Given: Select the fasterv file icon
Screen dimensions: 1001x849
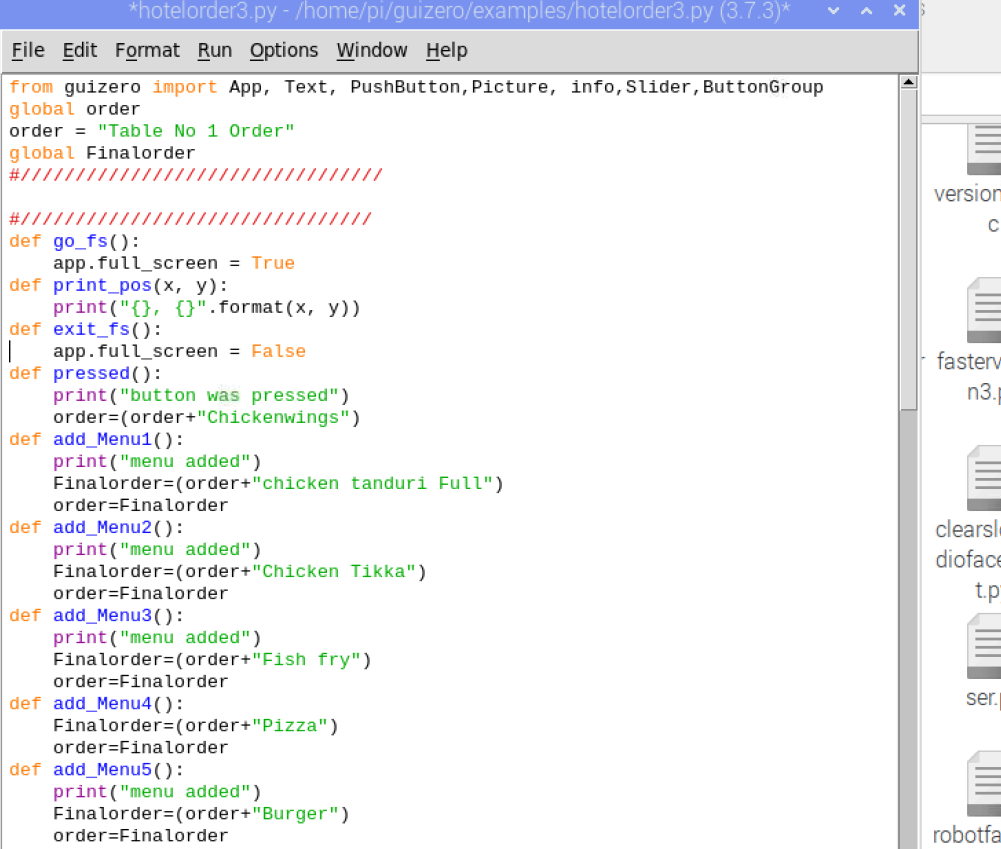Looking at the screenshot, I should pyautogui.click(x=983, y=312).
